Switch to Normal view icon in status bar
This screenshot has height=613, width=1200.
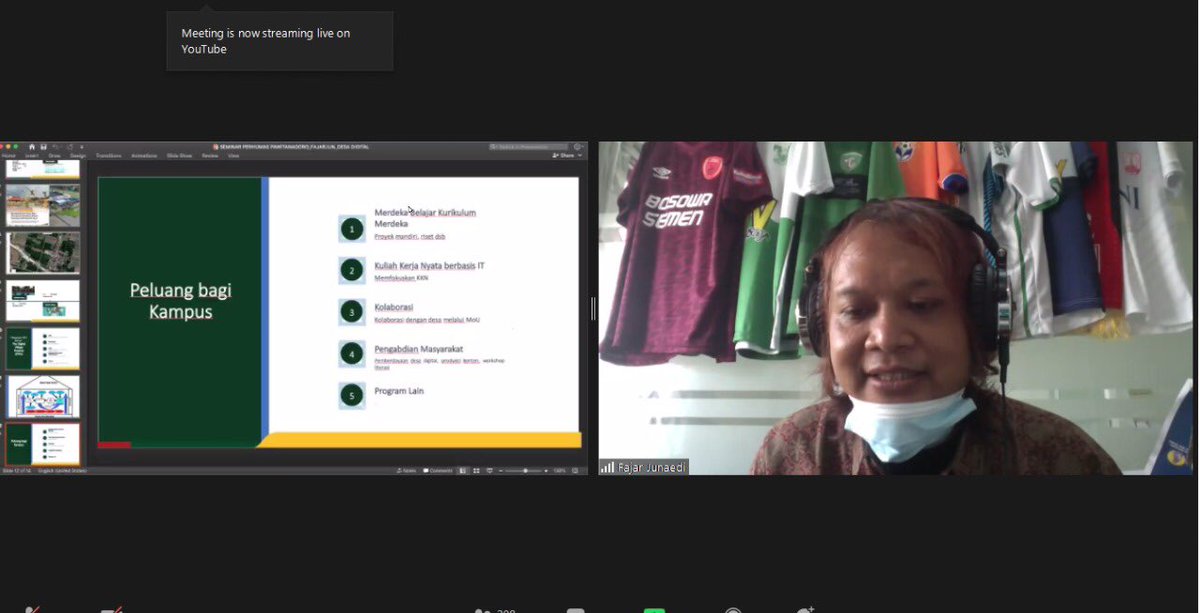click(463, 470)
